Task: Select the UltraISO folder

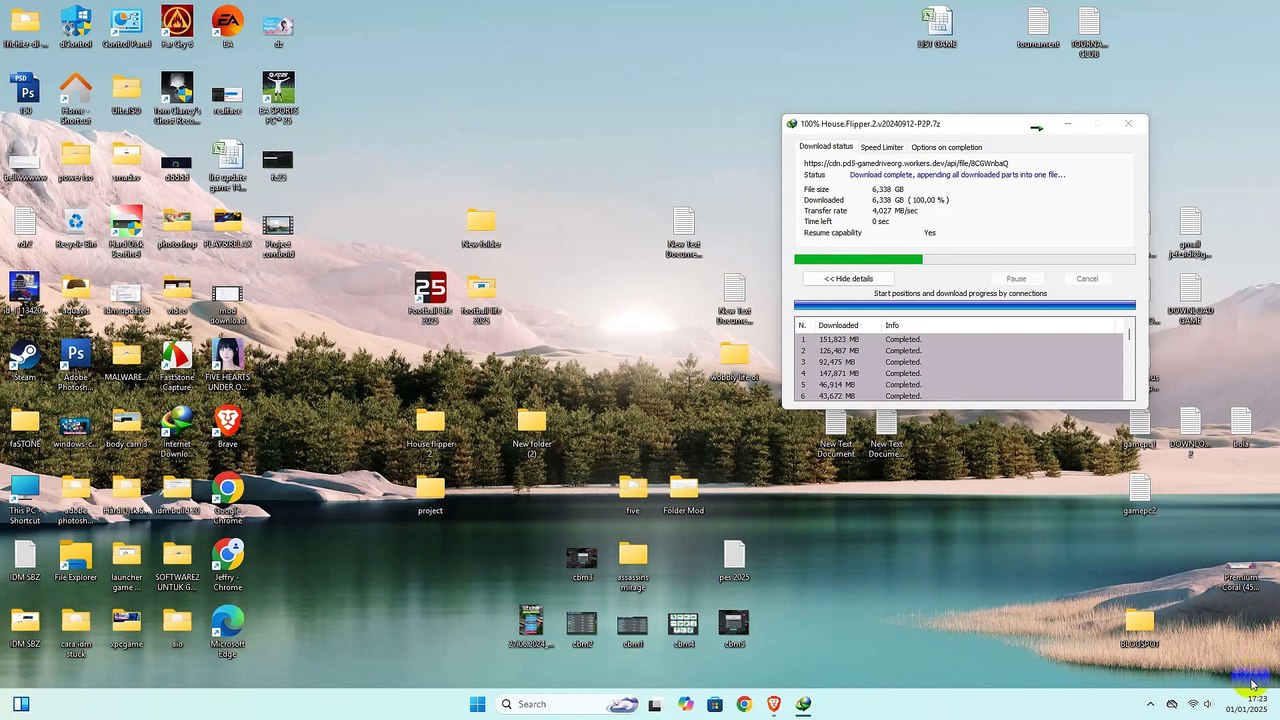Action: [x=126, y=94]
